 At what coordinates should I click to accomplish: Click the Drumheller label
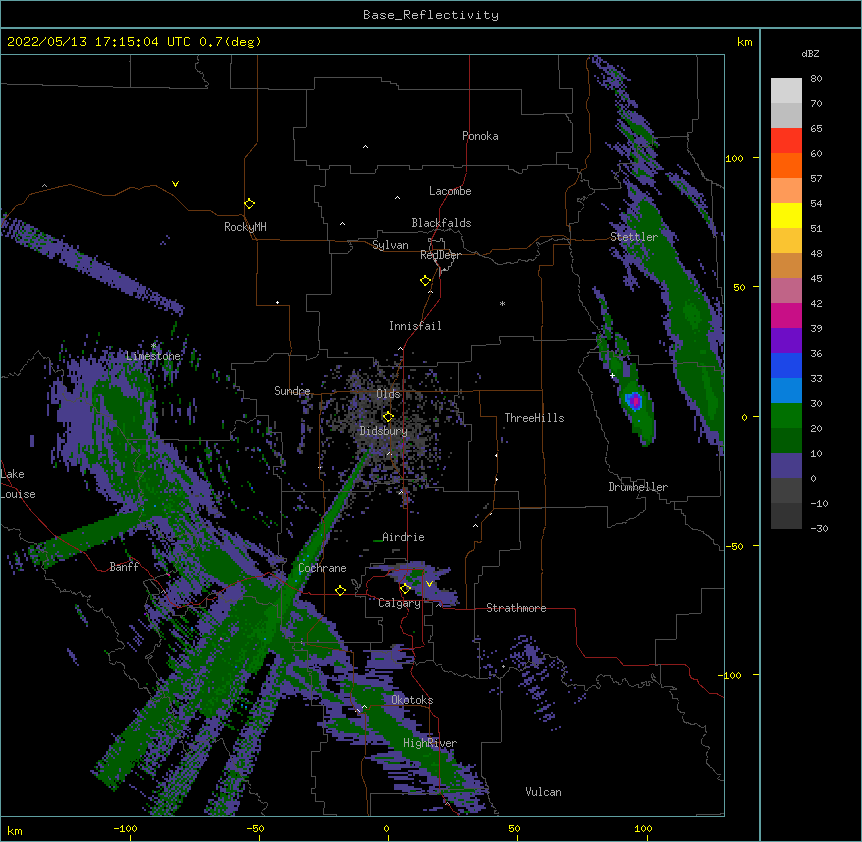(638, 487)
